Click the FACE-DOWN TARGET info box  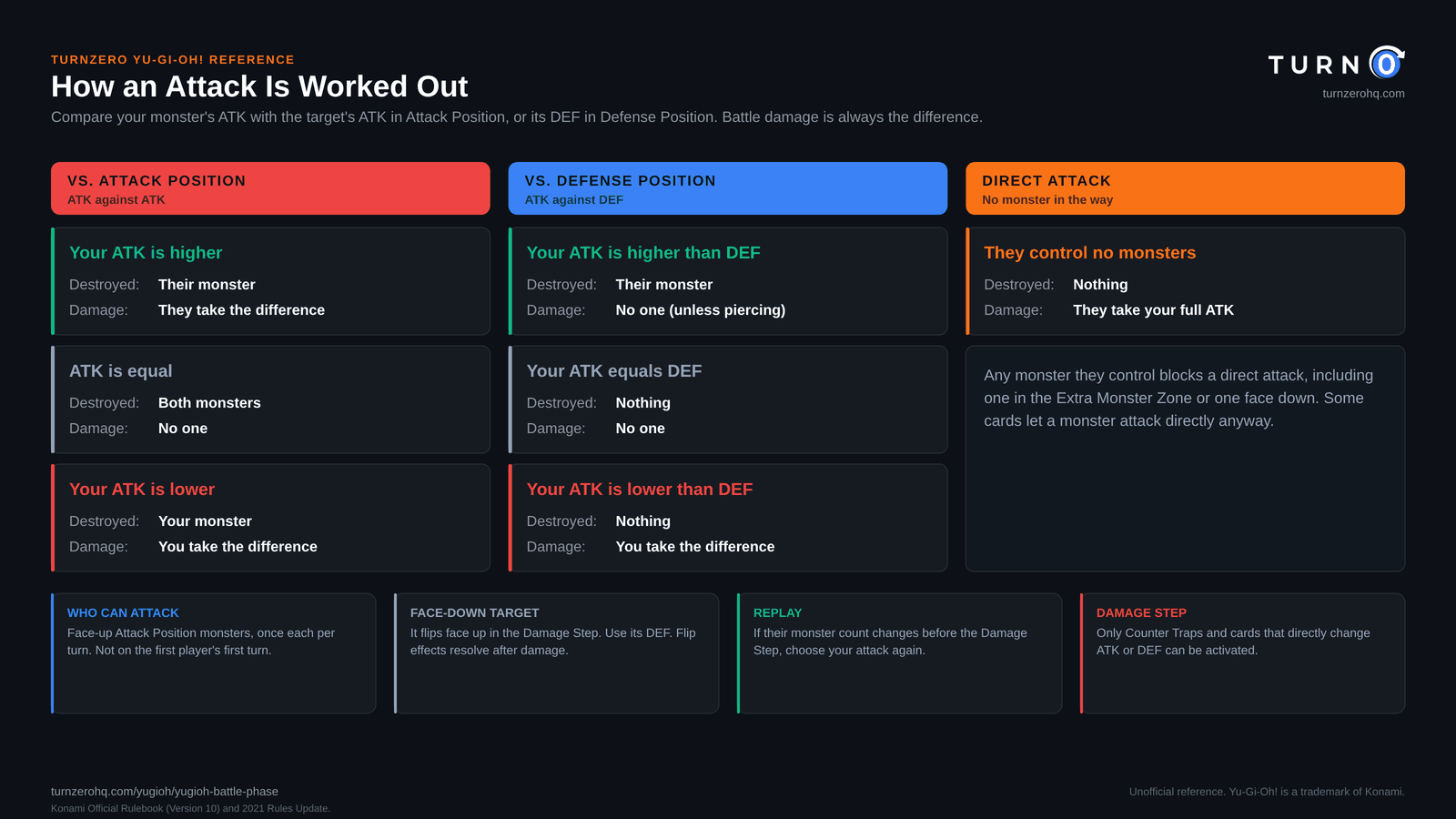(556, 653)
